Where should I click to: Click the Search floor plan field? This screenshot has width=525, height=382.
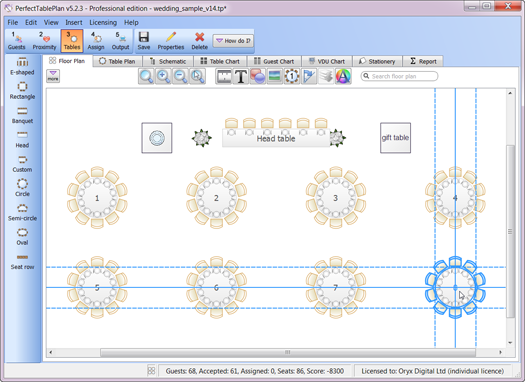(x=399, y=76)
